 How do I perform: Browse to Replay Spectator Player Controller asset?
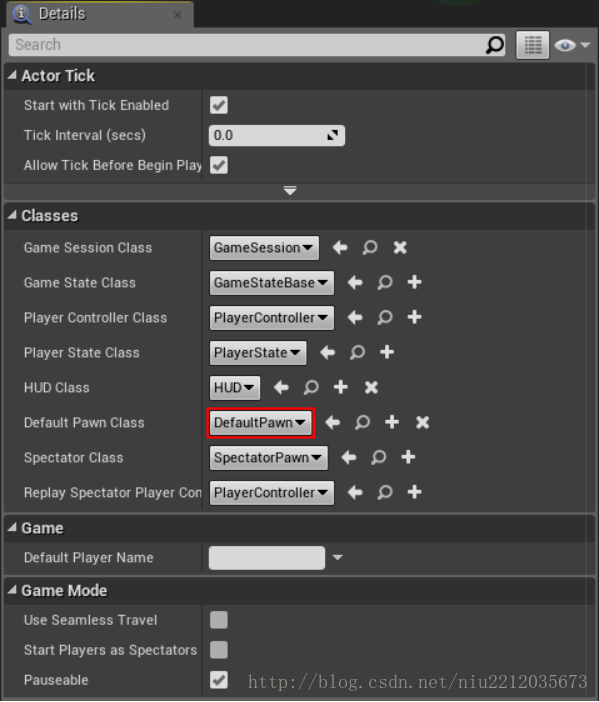coord(385,492)
